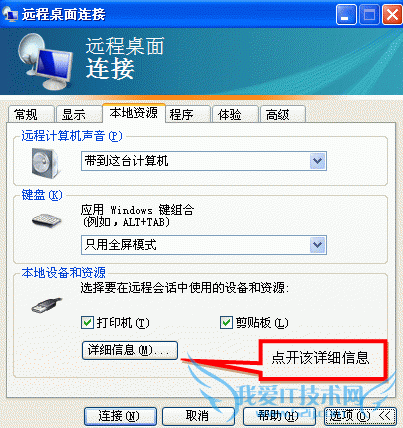This screenshot has width=403, height=428.
Task: Toggle the 打印机 (T) checkbox
Action: point(87,323)
